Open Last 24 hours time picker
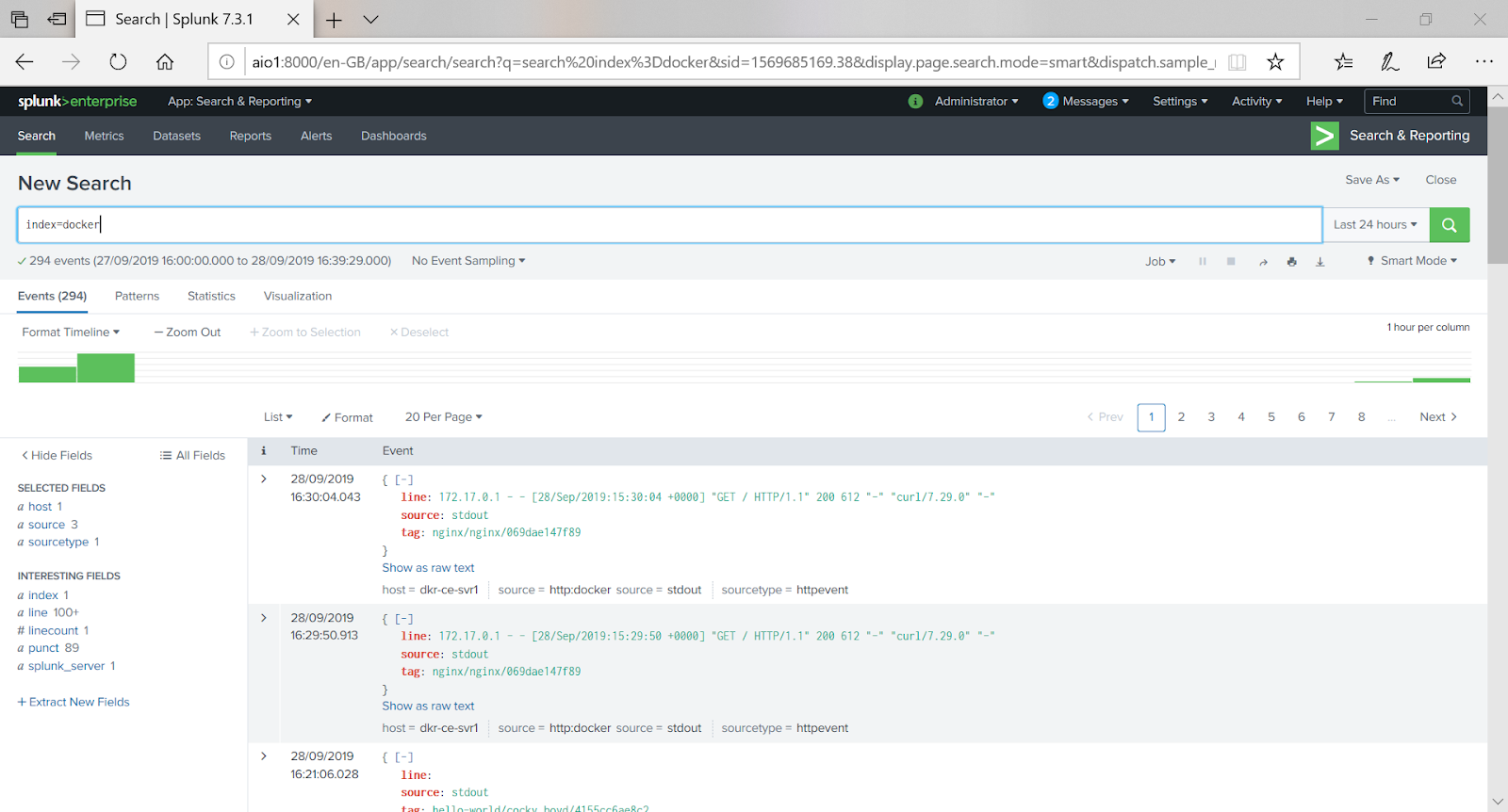 [1376, 225]
